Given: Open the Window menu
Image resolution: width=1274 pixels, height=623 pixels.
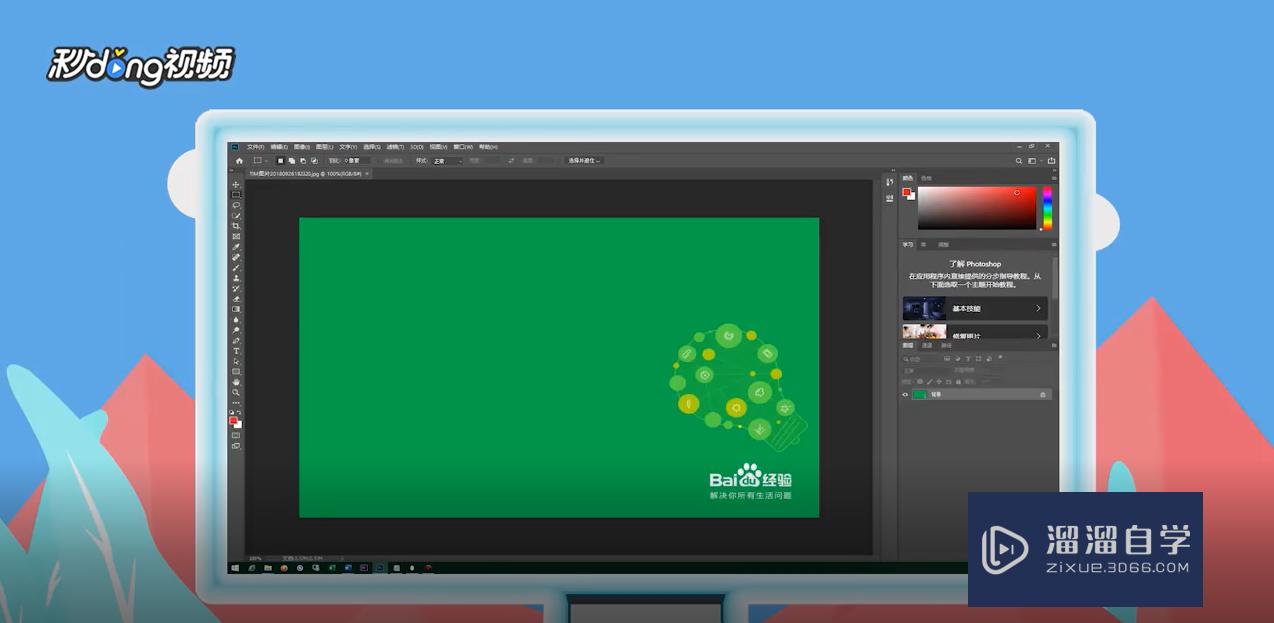Looking at the screenshot, I should point(463,146).
